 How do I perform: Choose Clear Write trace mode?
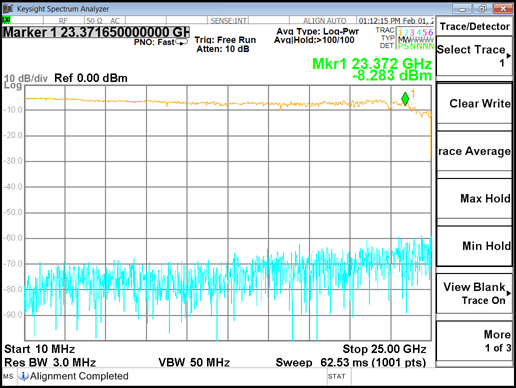point(474,103)
